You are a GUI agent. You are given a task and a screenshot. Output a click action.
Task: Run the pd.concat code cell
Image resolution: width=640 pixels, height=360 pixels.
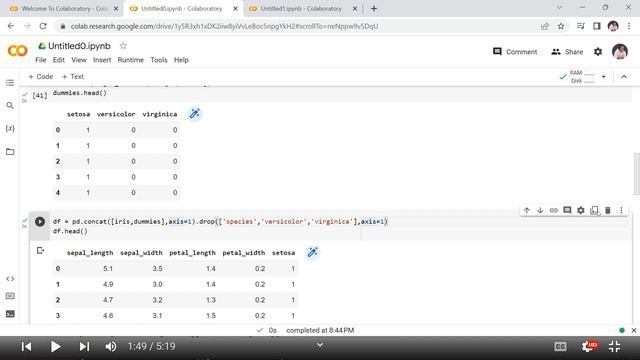pyautogui.click(x=40, y=222)
